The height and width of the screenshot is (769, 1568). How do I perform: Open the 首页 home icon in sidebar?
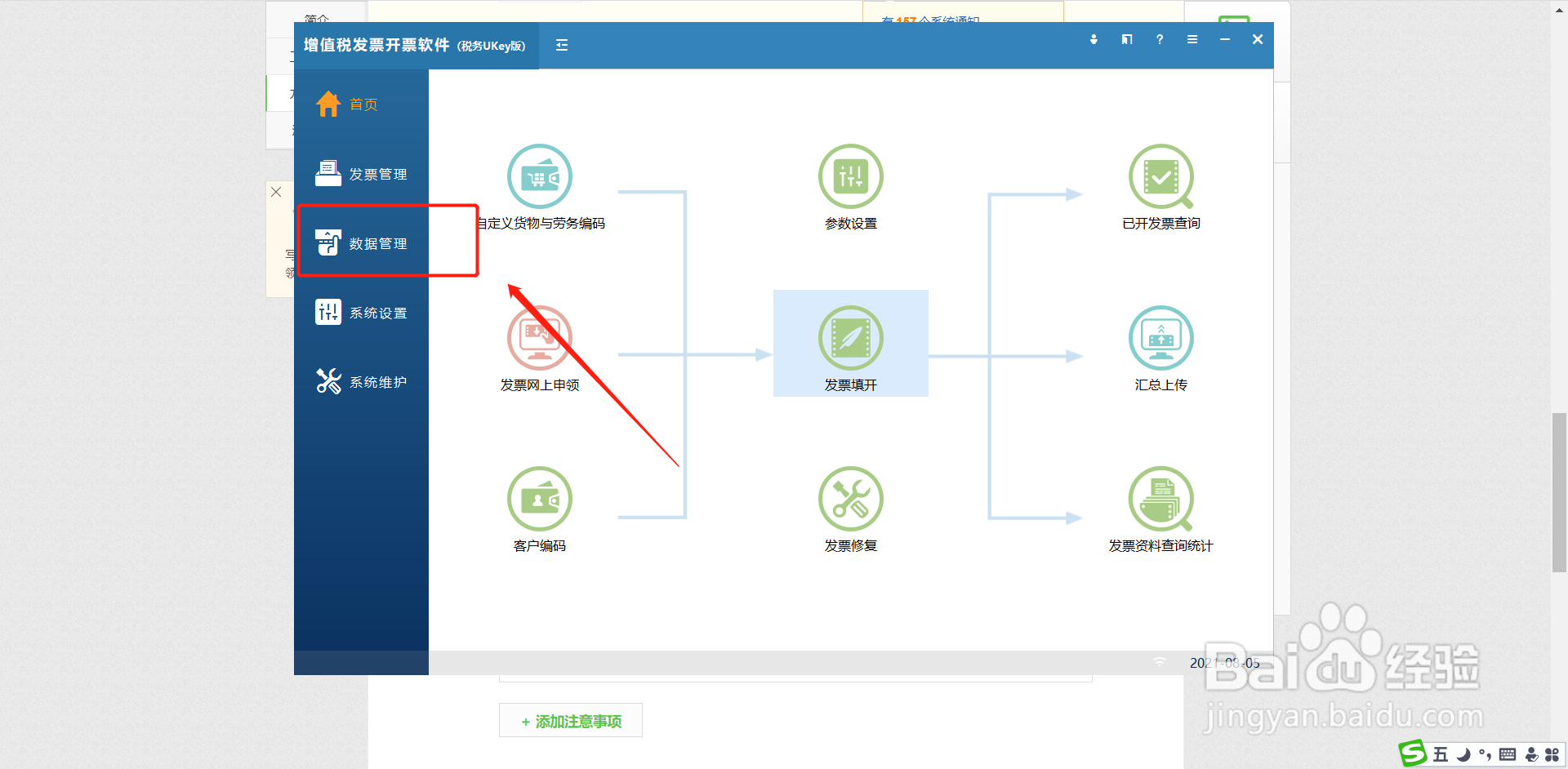point(328,104)
